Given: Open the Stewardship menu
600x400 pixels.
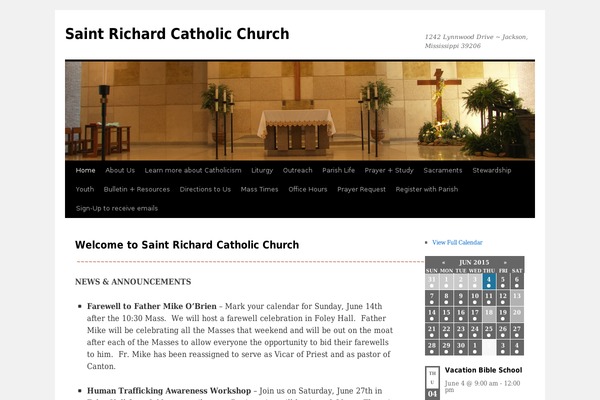Looking at the screenshot, I should coord(492,170).
